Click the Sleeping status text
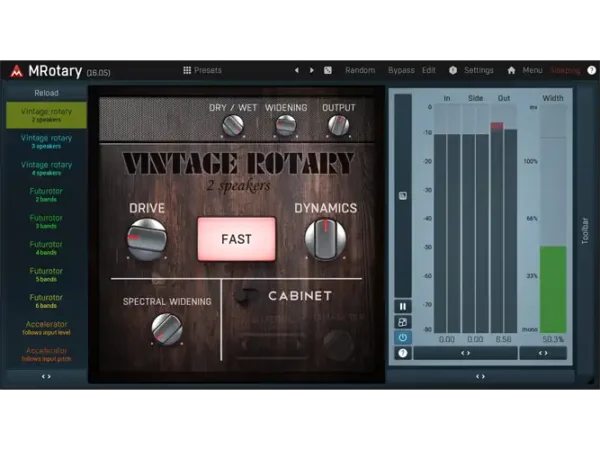Screen dimensions: 600x450 point(565,70)
